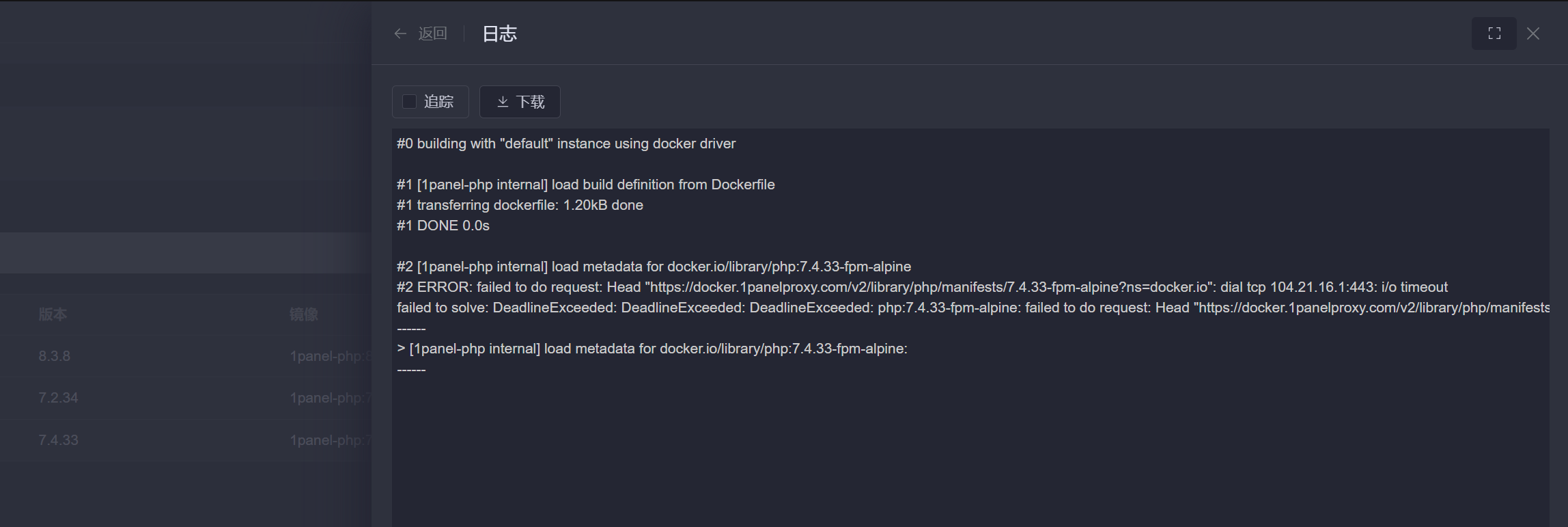Click the '#0 building with default instance' line
1568x527 pixels.
(566, 144)
